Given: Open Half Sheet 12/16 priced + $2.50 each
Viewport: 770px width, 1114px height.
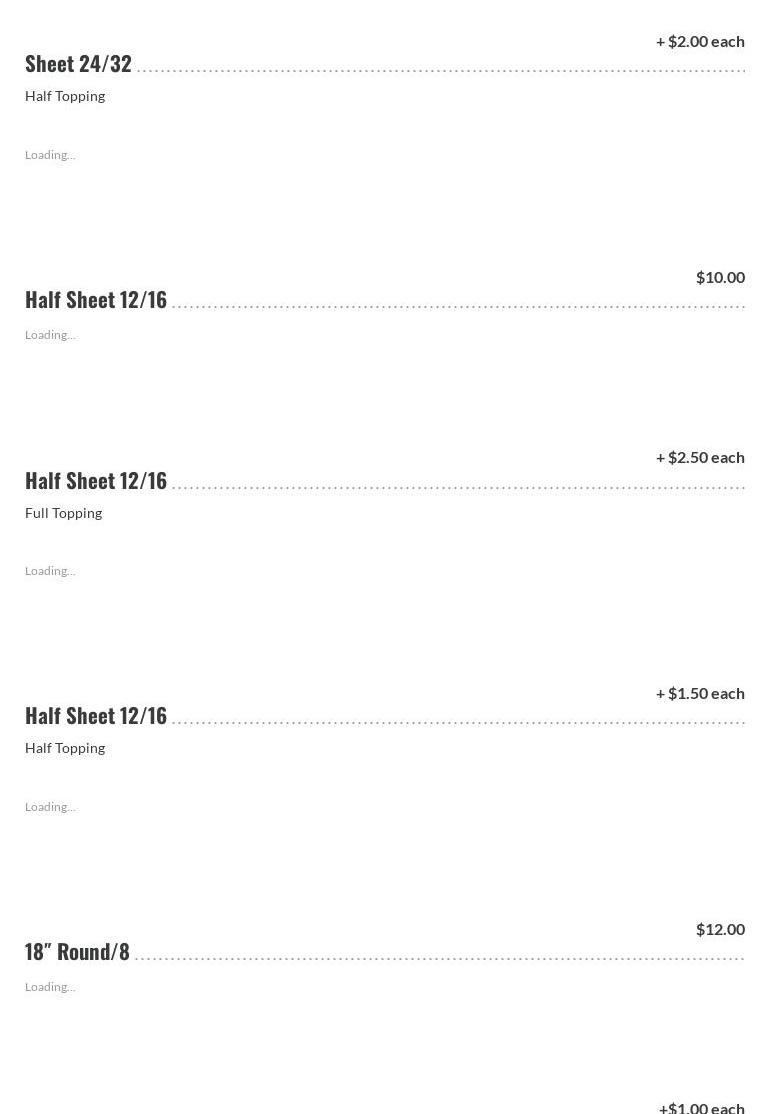Looking at the screenshot, I should click(96, 480).
